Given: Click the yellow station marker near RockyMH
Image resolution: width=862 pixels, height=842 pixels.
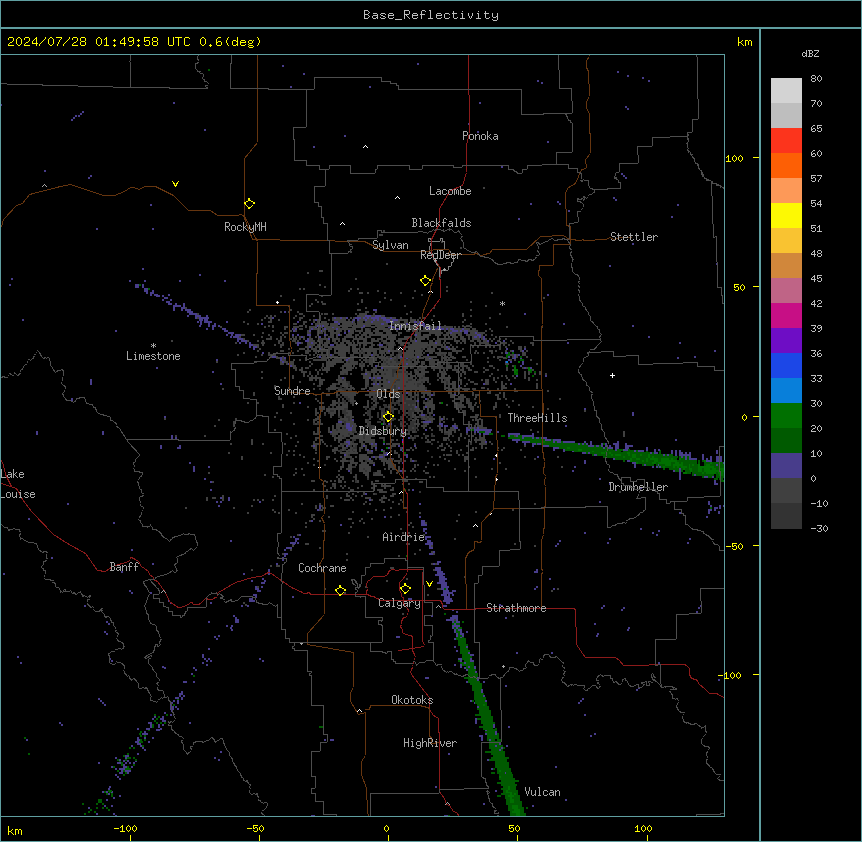Looking at the screenshot, I should coord(249,204).
